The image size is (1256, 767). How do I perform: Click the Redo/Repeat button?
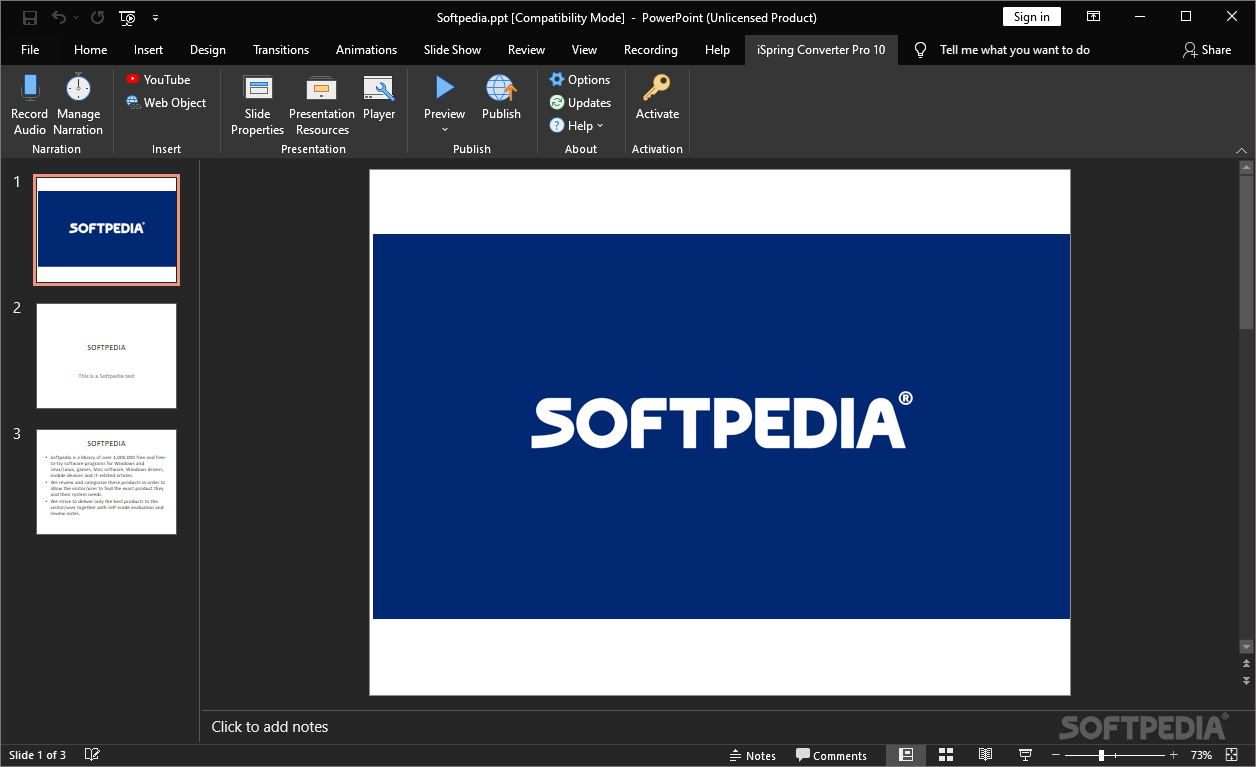pyautogui.click(x=97, y=17)
